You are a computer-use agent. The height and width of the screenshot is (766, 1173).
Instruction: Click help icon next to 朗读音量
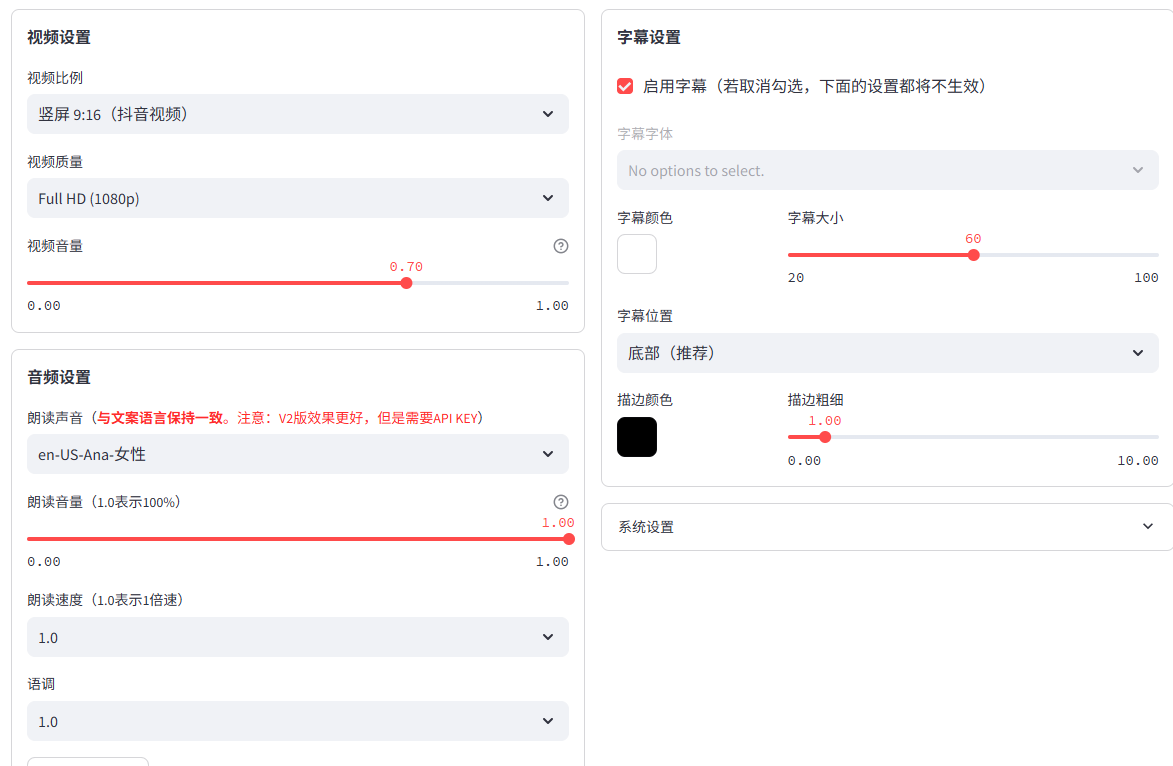point(560,502)
